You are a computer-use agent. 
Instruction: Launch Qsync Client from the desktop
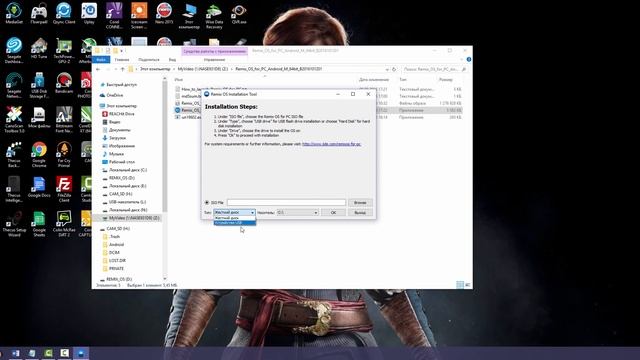coord(64,13)
